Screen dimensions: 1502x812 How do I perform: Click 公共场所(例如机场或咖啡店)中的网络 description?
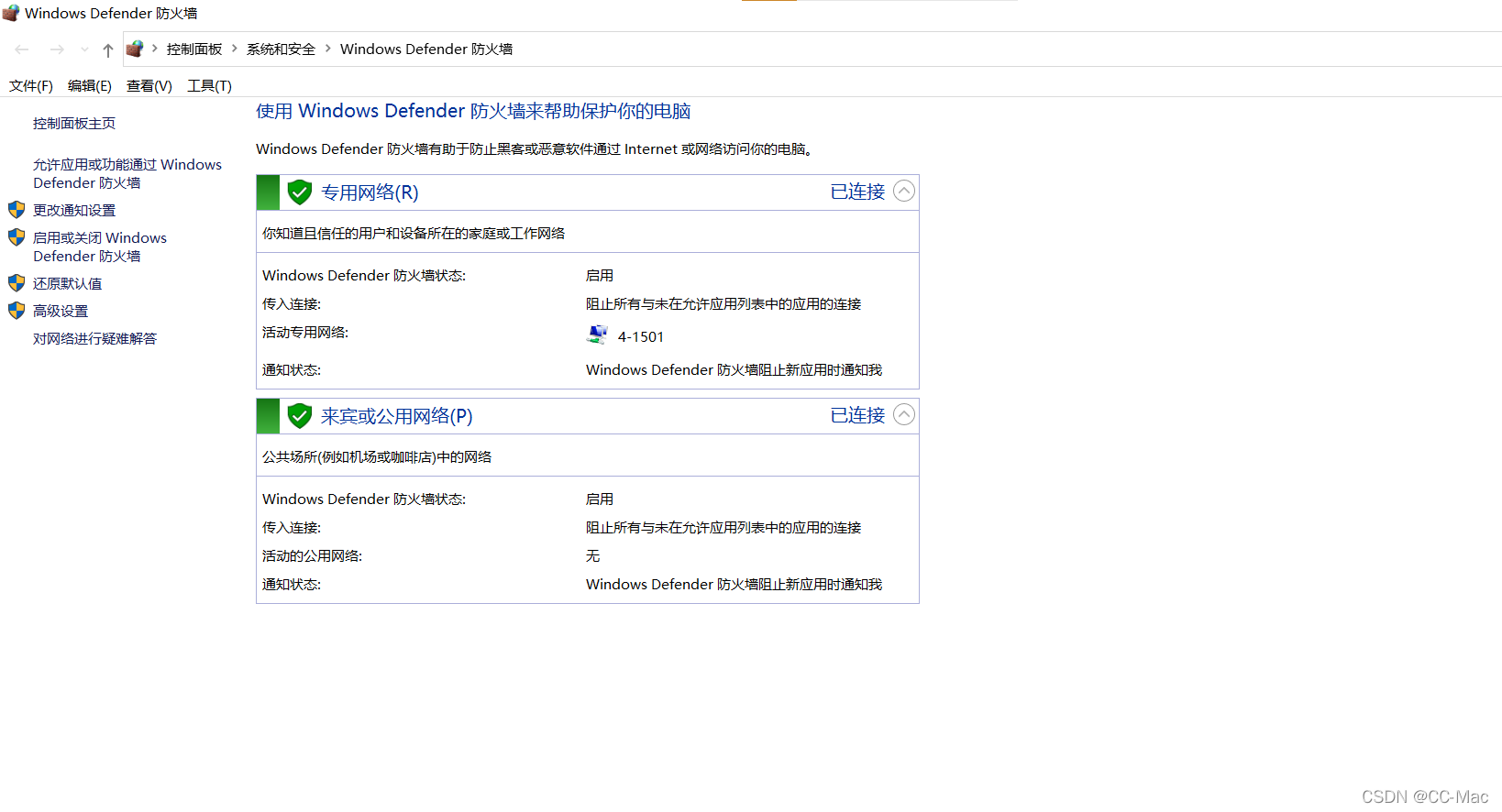(x=377, y=456)
